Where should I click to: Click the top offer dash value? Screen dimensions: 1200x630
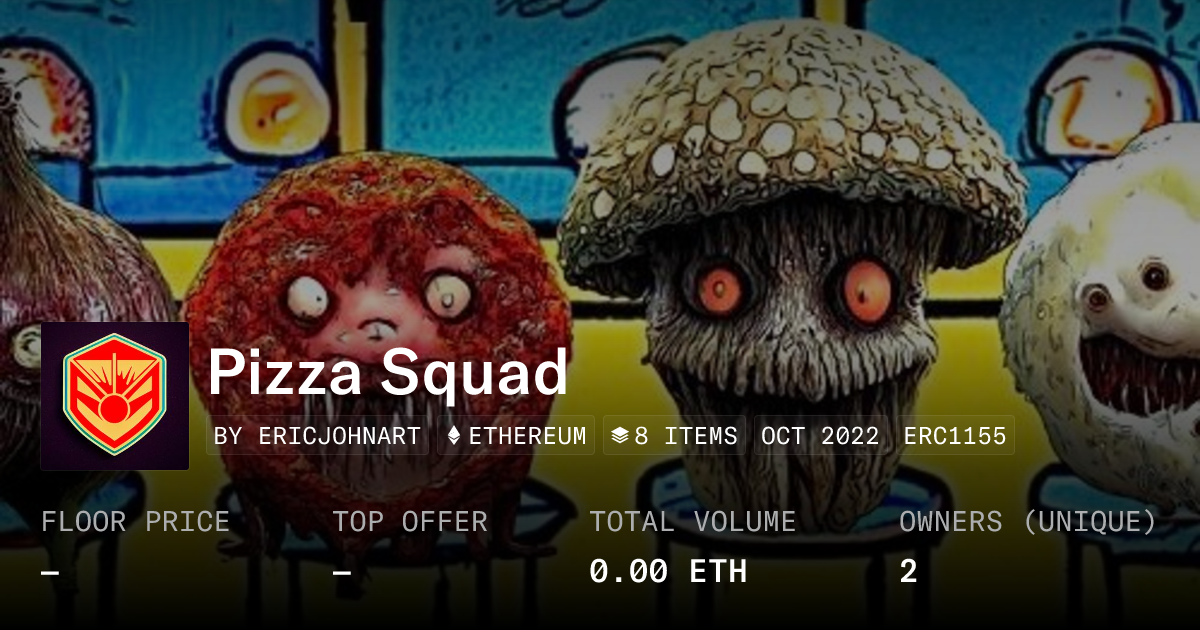pyautogui.click(x=342, y=572)
